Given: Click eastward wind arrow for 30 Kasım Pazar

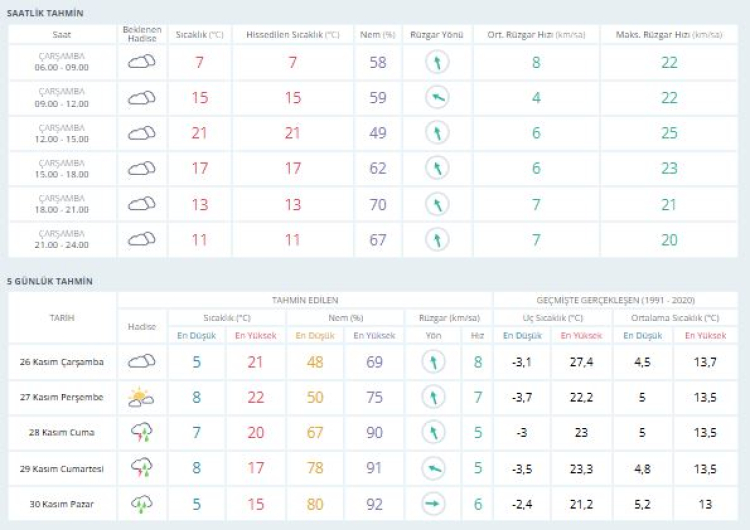Looking at the screenshot, I should coord(434,504).
